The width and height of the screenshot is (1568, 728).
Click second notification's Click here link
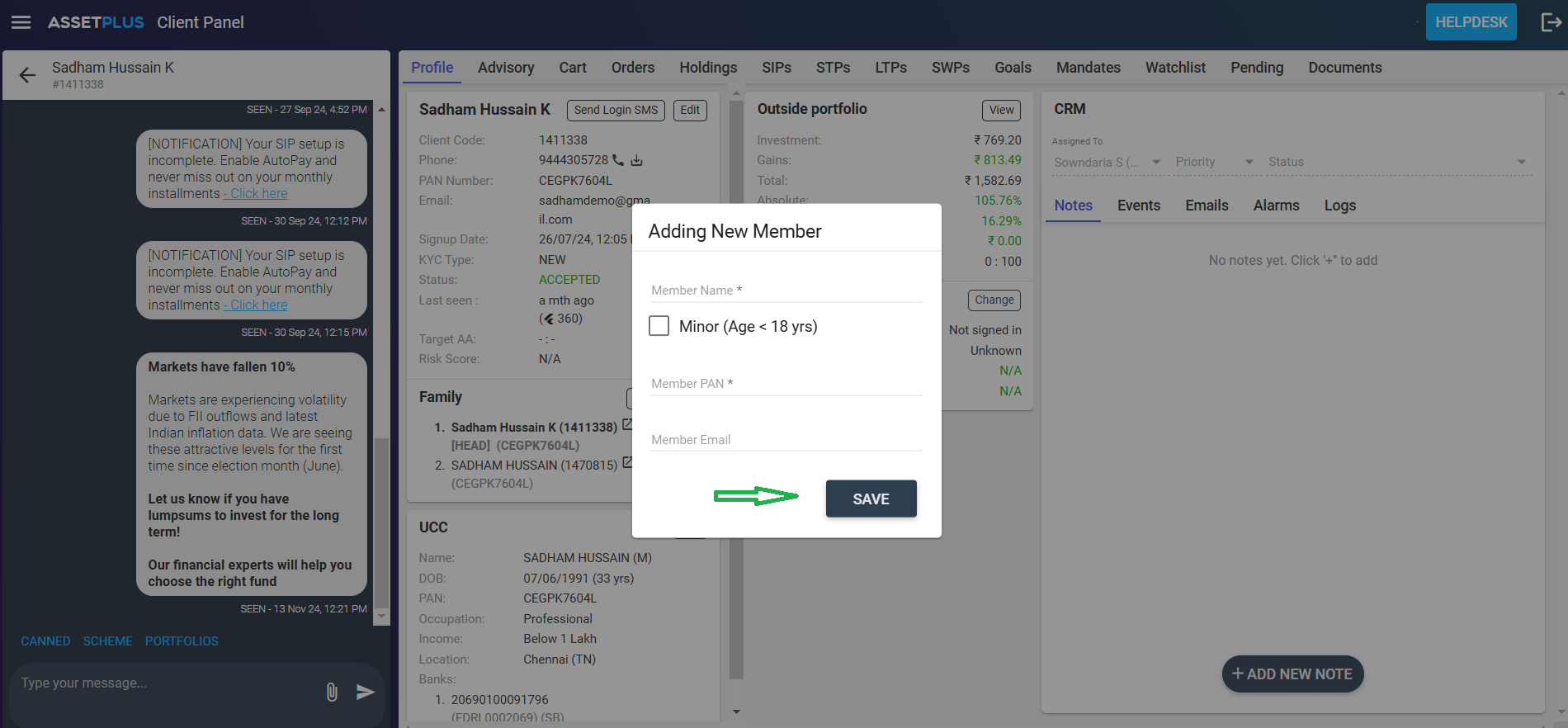256,305
